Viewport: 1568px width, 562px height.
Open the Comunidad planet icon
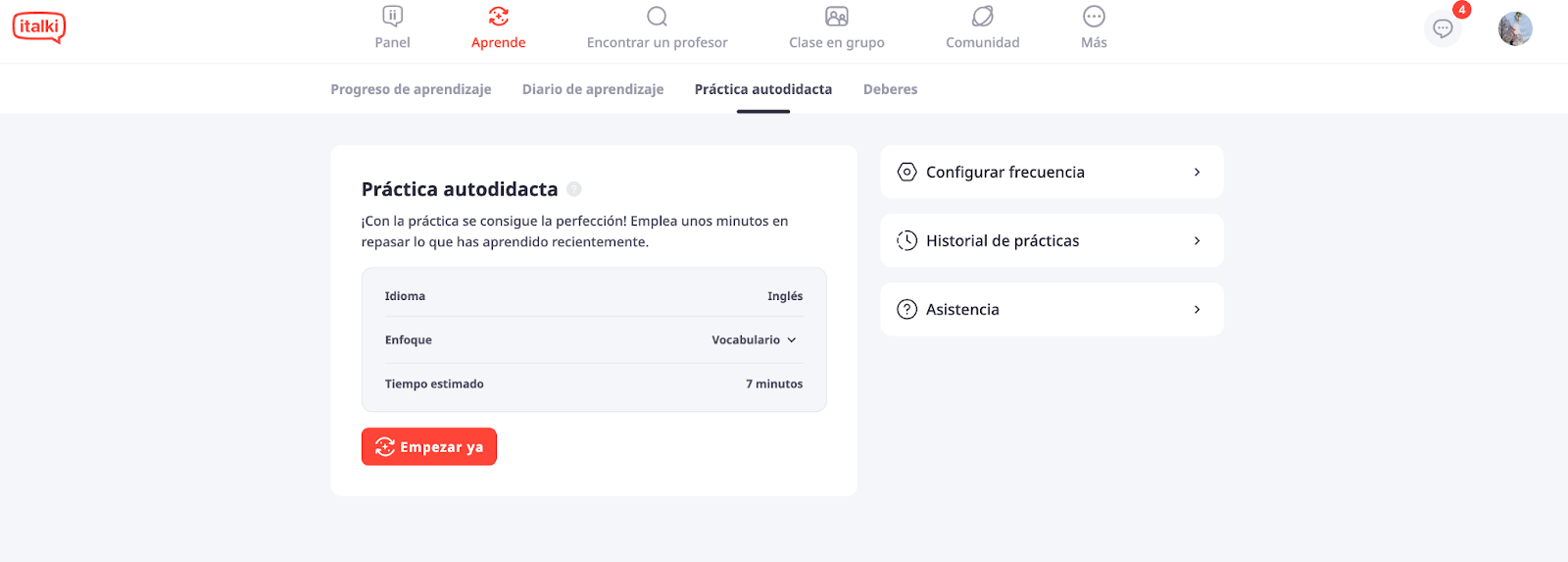[x=982, y=16]
